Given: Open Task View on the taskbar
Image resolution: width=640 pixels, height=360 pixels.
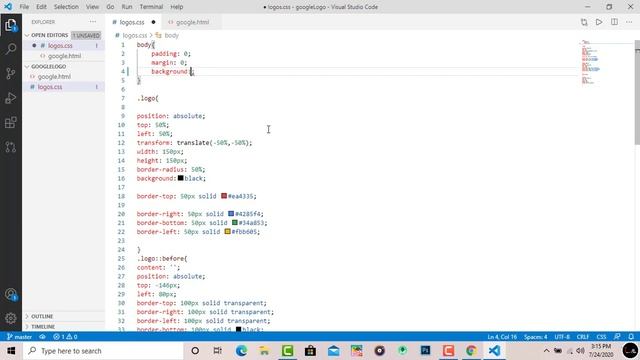Looking at the screenshot, I should 218,351.
